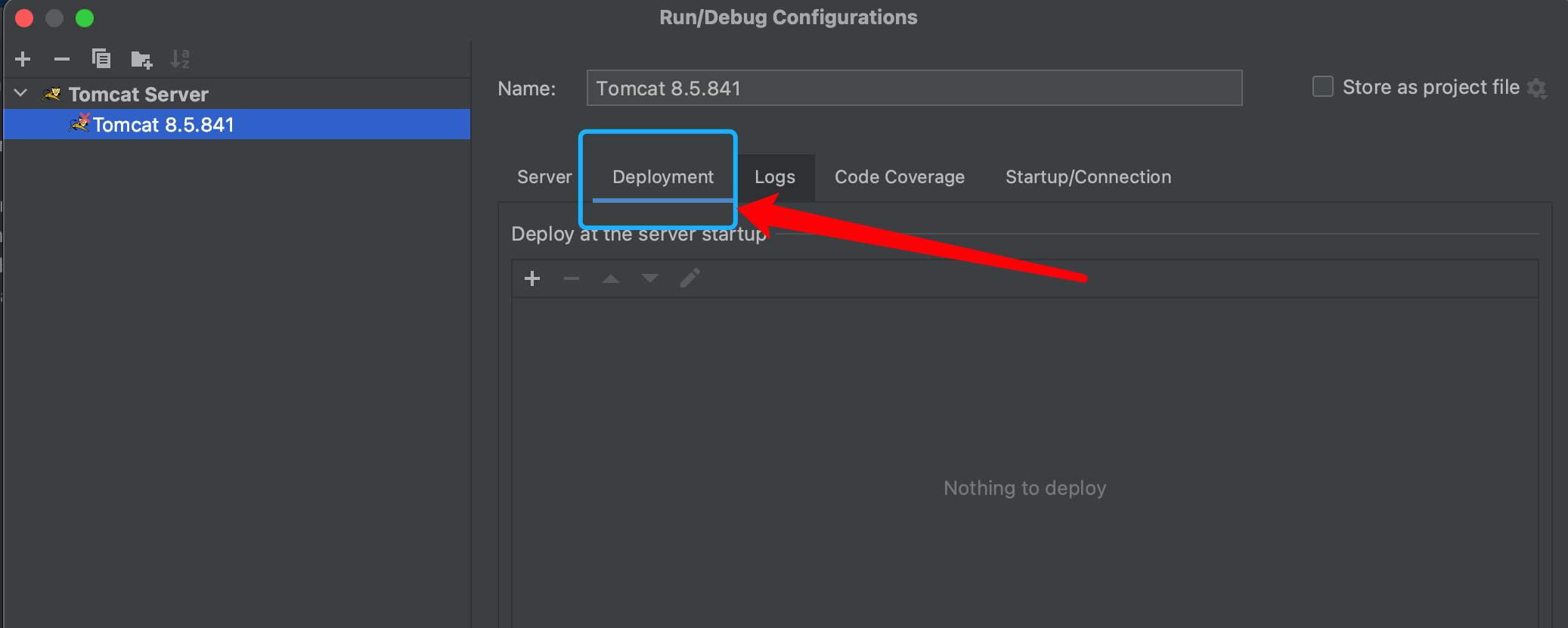Screen dimensions: 1568x628
Task: Move the deployment item down
Action: 650,278
